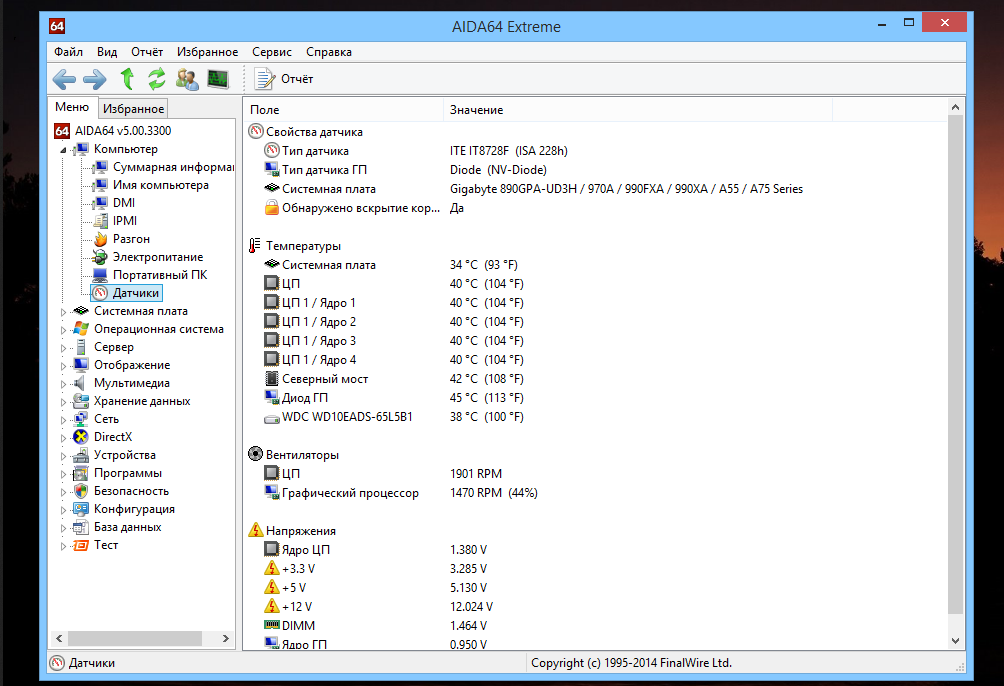Image resolution: width=1004 pixels, height=686 pixels.
Task: Open the Сервис menu
Action: (x=272, y=52)
